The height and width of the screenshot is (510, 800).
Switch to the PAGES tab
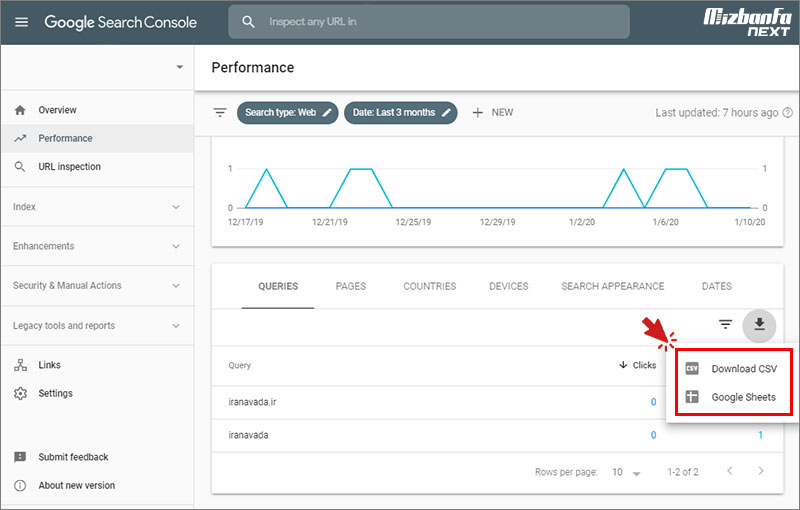[351, 287]
